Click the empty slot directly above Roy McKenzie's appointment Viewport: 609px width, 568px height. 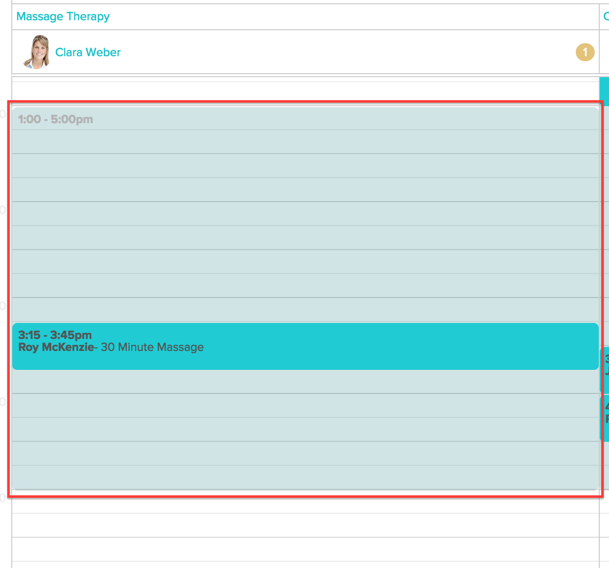click(305, 309)
